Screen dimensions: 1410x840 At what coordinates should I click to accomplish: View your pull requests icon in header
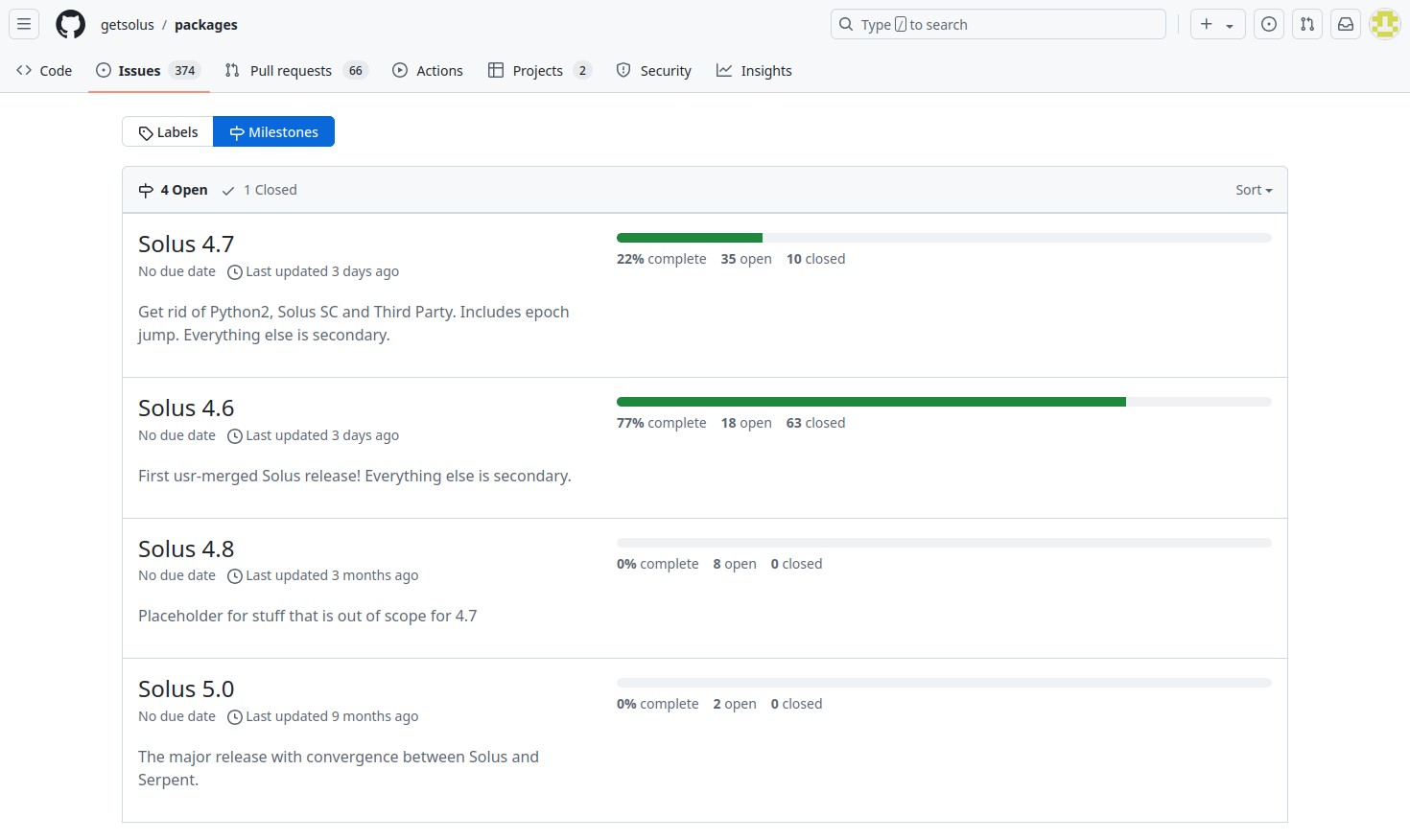pos(1307,24)
